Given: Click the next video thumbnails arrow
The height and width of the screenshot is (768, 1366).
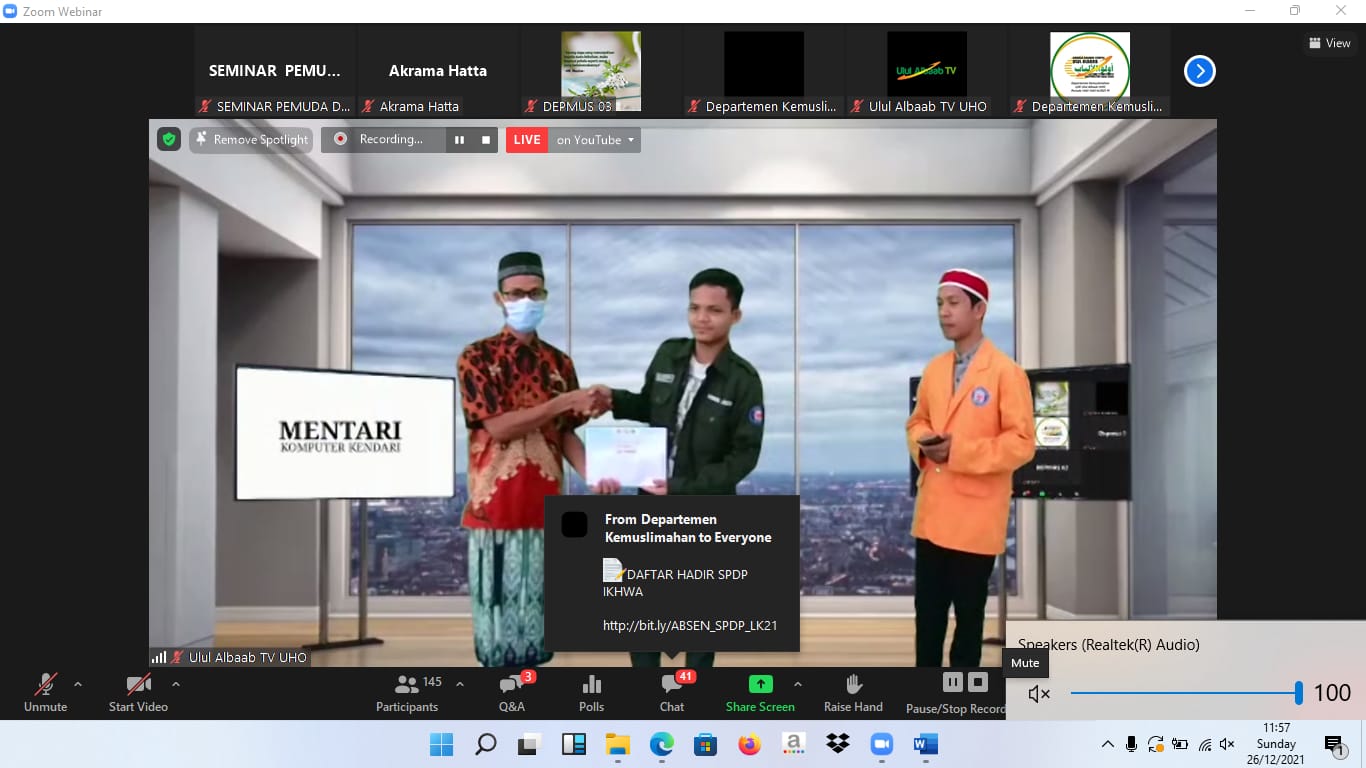Looking at the screenshot, I should (x=1199, y=71).
